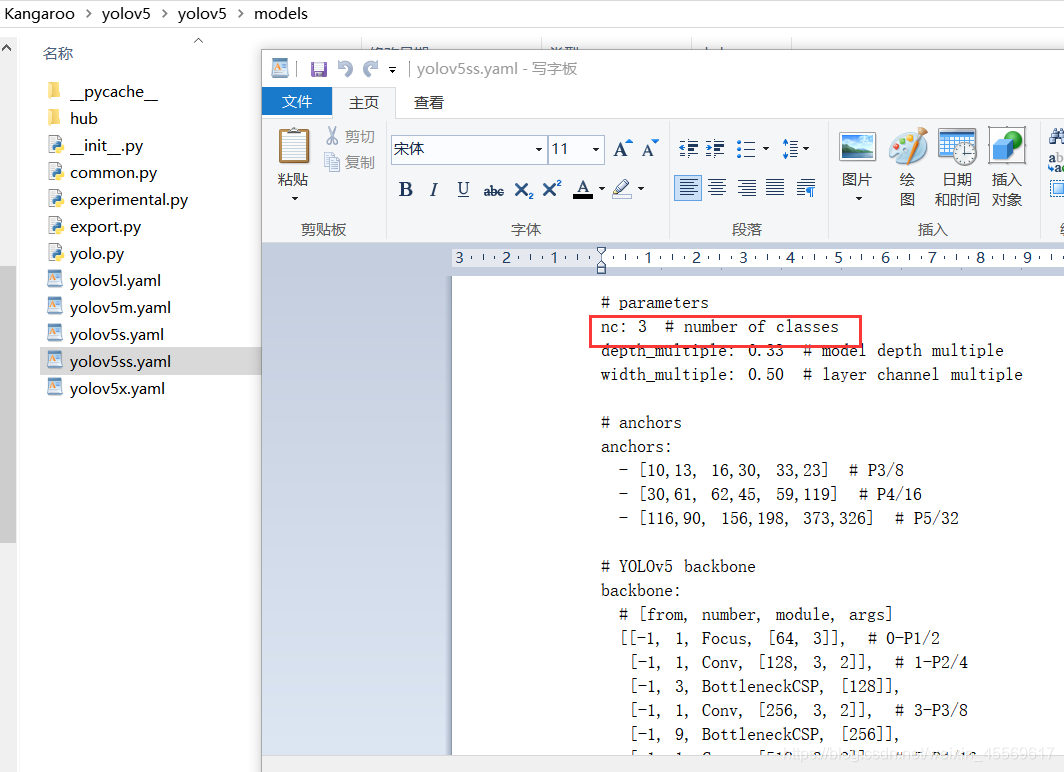Click the models breadcrumb folder

click(x=281, y=13)
